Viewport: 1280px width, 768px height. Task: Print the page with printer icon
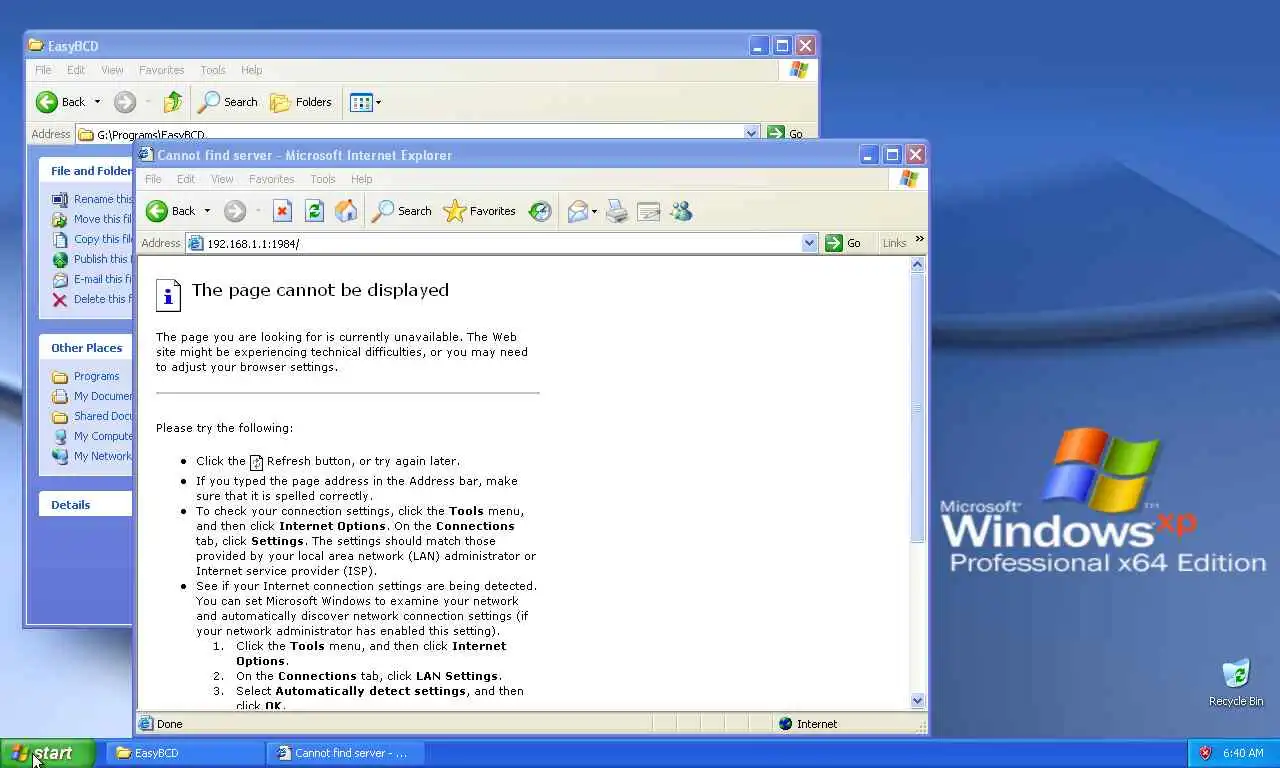[617, 211]
